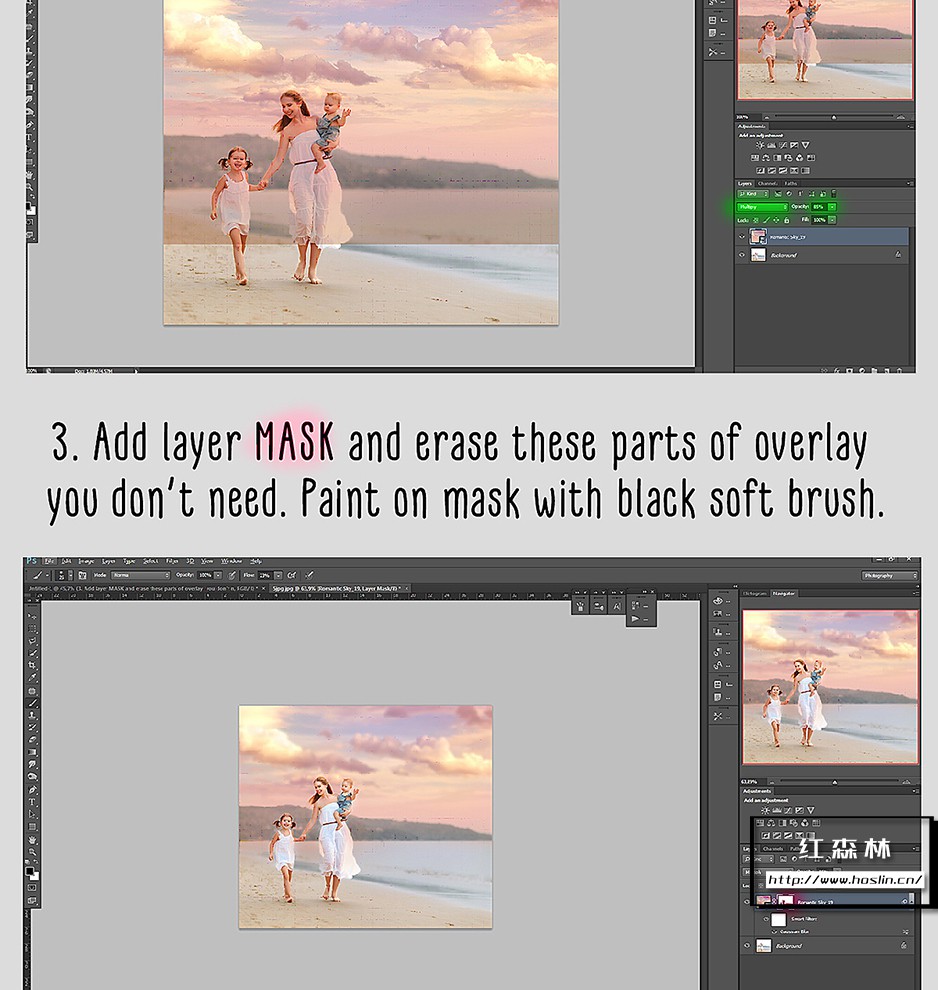Click layer Opacity value field in upper window
The height and width of the screenshot is (990, 938).
(819, 207)
